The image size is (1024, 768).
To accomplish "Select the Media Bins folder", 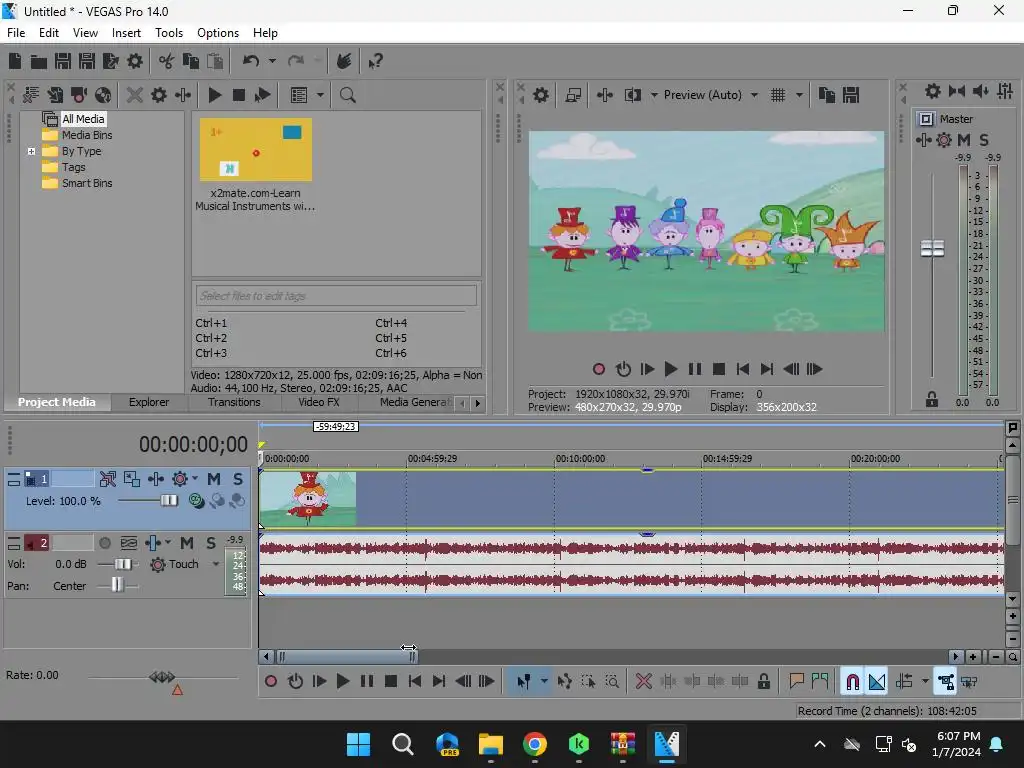I will (87, 135).
